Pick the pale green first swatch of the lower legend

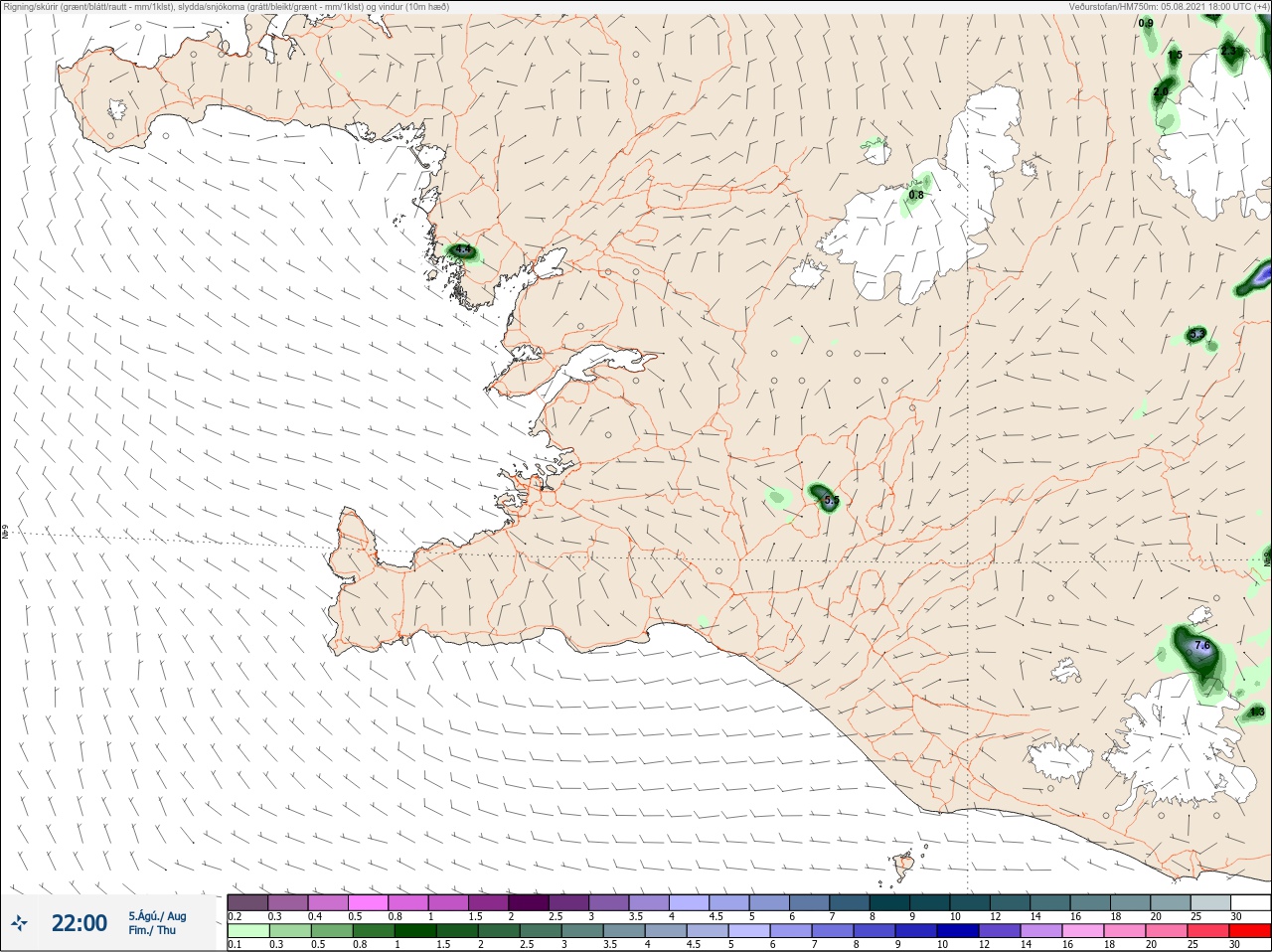click(247, 931)
